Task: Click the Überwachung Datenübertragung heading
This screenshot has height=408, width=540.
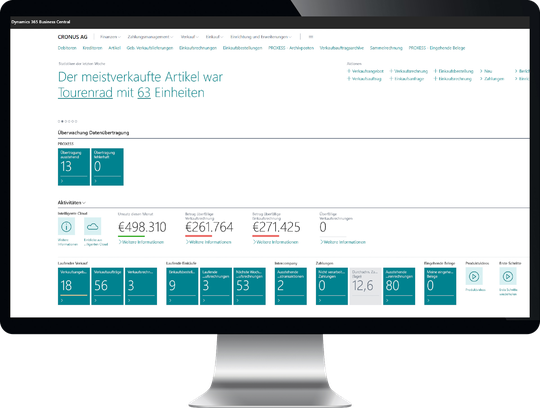Action: pyautogui.click(x=93, y=133)
